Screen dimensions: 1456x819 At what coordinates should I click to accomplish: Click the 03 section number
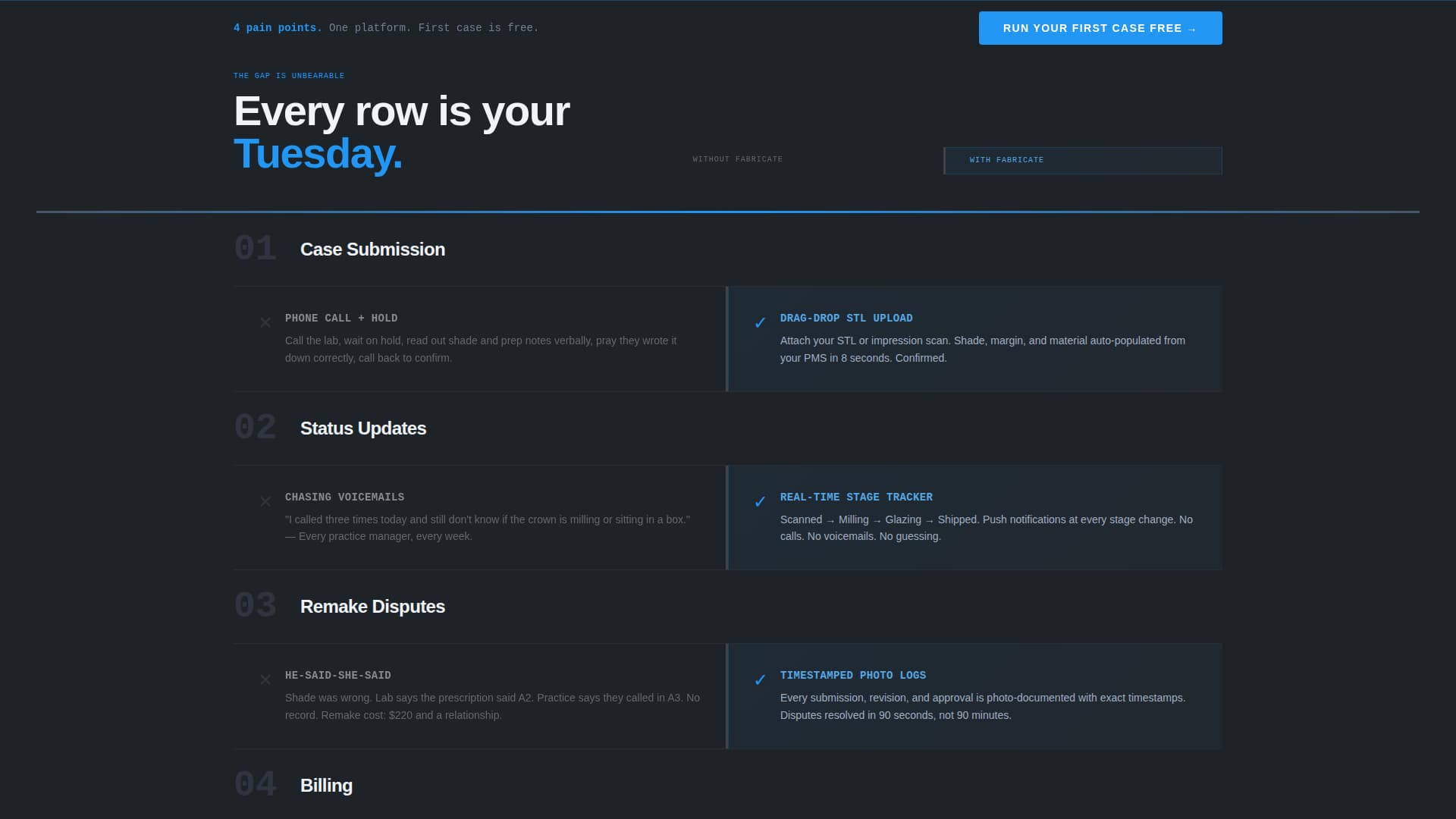click(255, 606)
